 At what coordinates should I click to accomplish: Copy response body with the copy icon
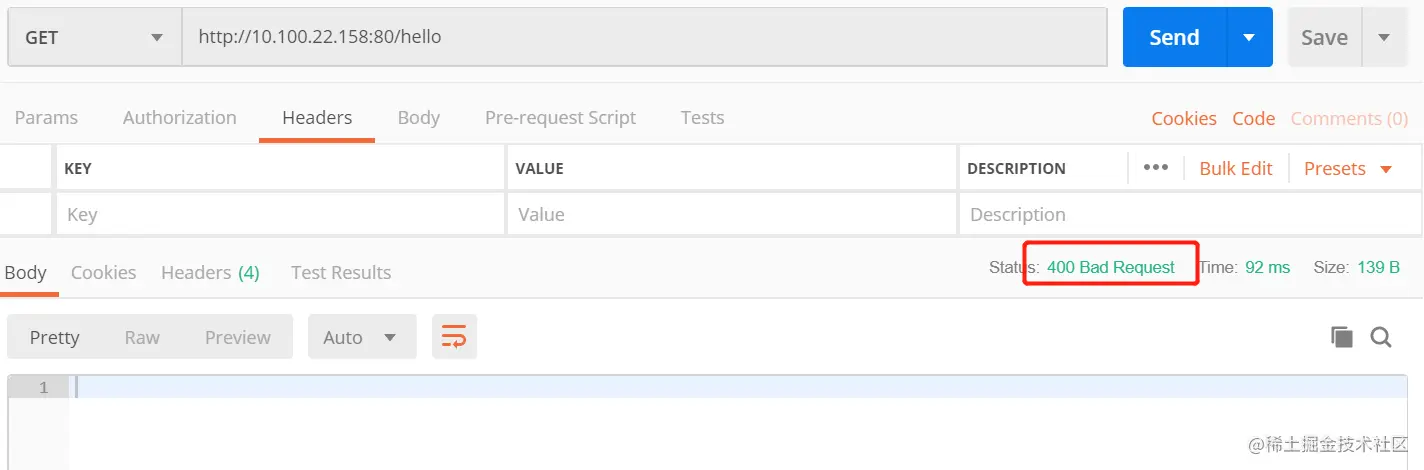pos(1341,337)
